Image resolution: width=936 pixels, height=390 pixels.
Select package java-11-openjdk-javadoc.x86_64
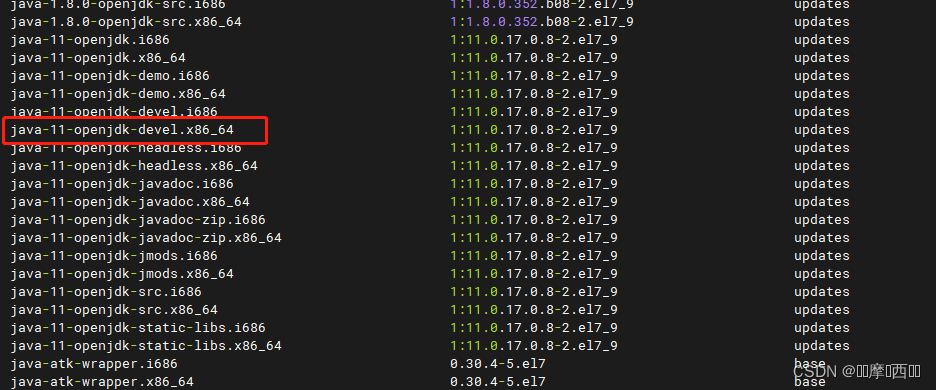[130, 202]
